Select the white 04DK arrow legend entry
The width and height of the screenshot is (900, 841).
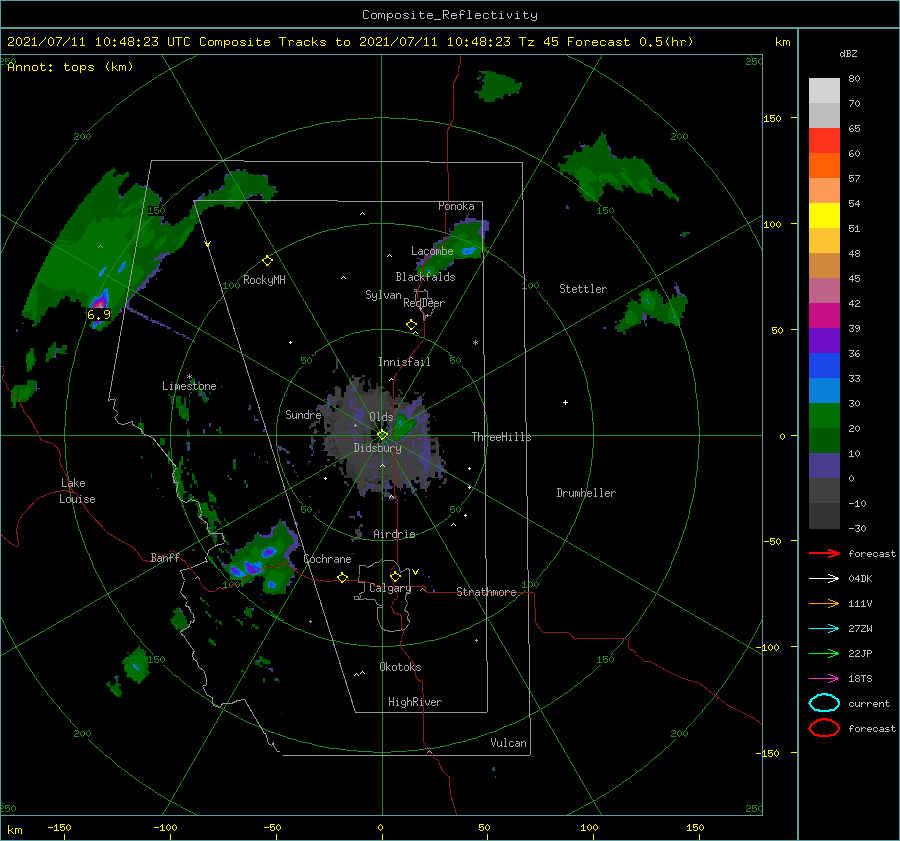pyautogui.click(x=824, y=579)
